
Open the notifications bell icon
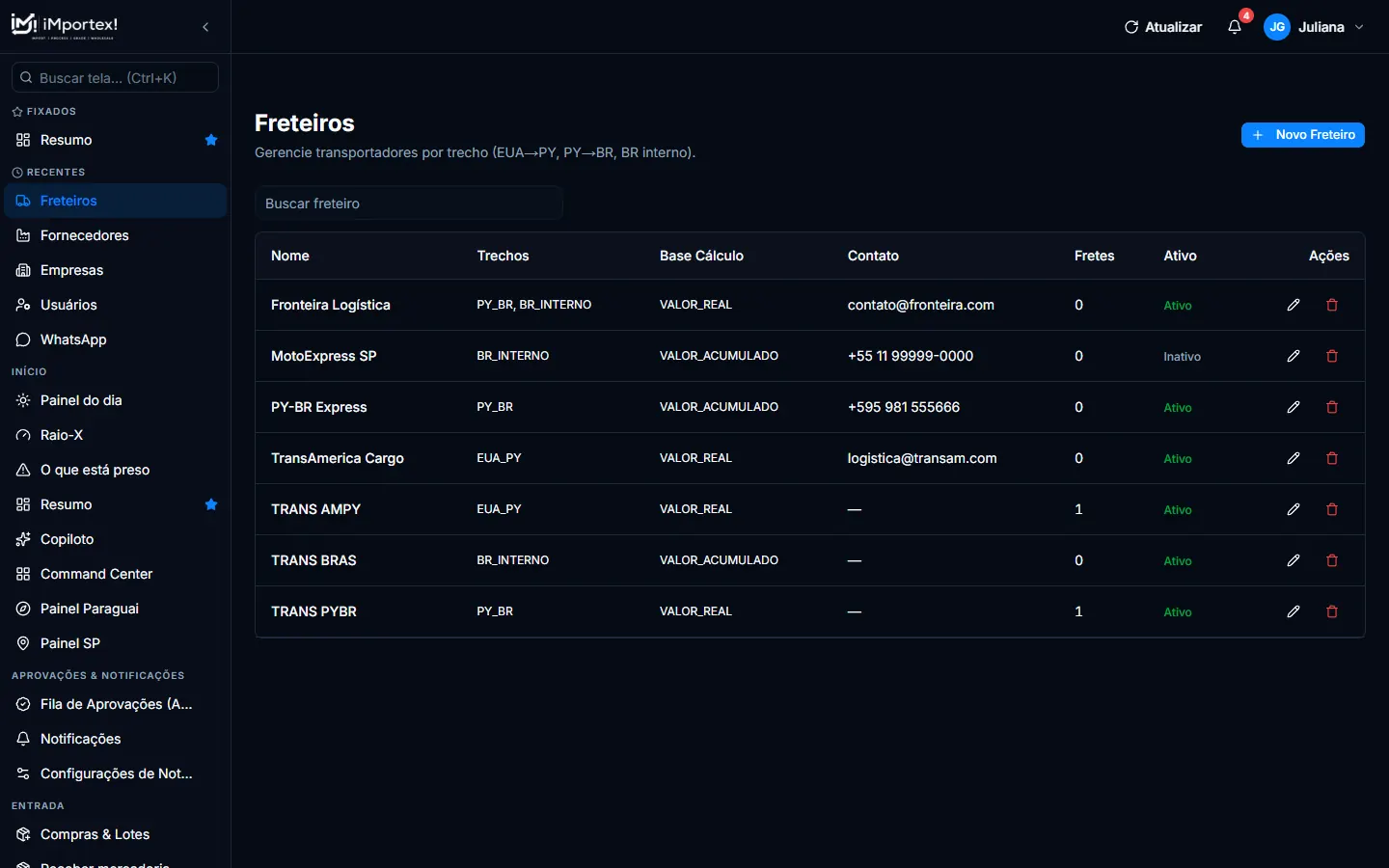click(1235, 27)
